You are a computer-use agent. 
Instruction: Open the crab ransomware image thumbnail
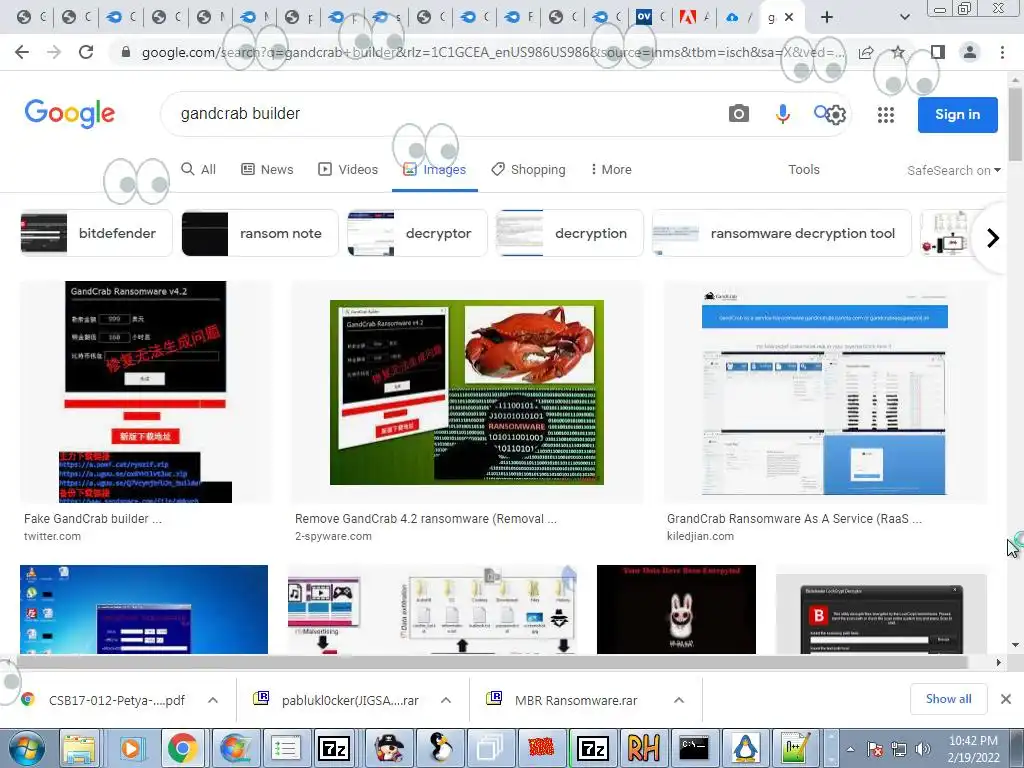tap(467, 392)
